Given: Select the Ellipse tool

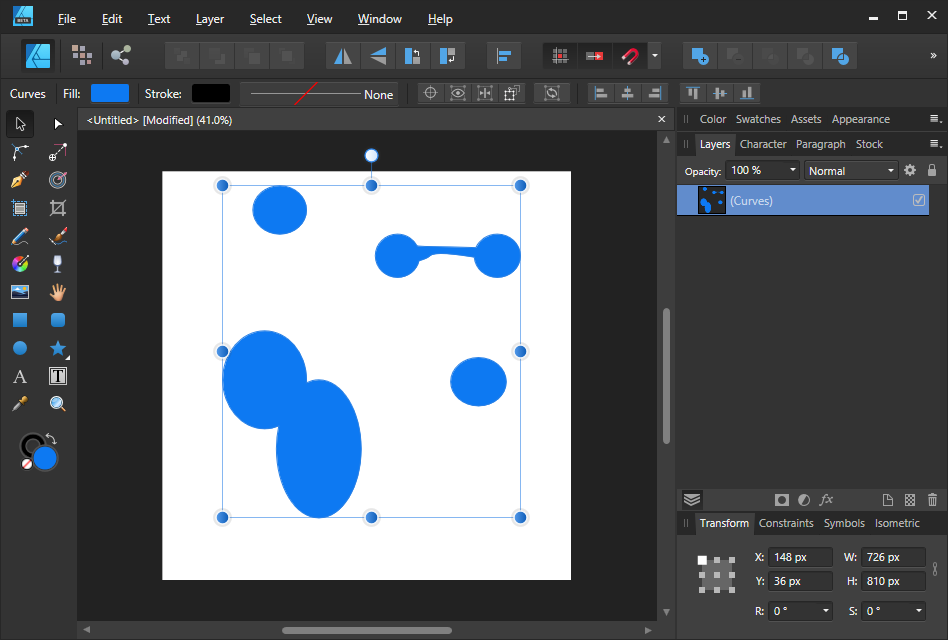Looking at the screenshot, I should 19,348.
